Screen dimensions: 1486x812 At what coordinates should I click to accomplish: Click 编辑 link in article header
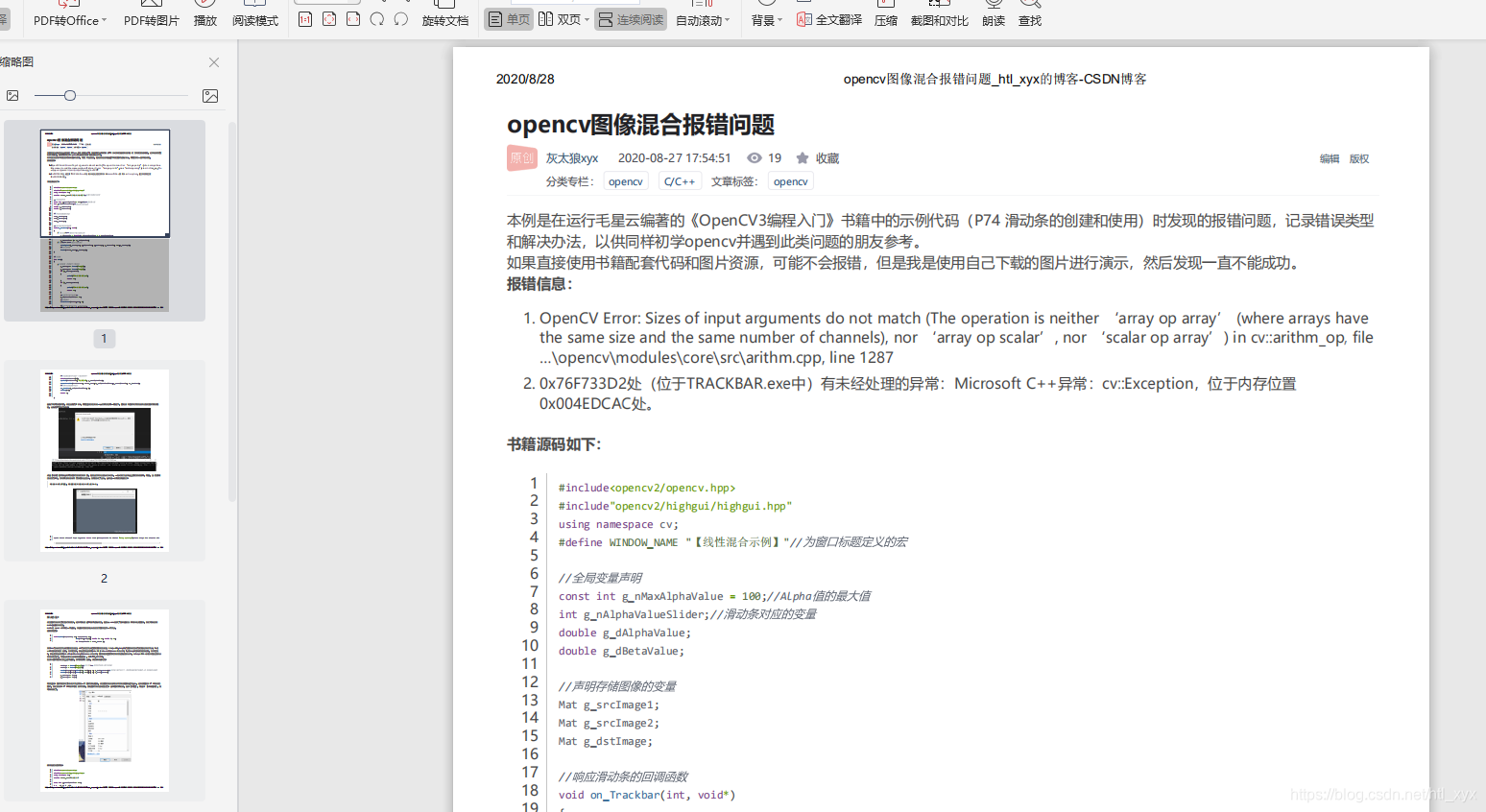click(x=1330, y=159)
